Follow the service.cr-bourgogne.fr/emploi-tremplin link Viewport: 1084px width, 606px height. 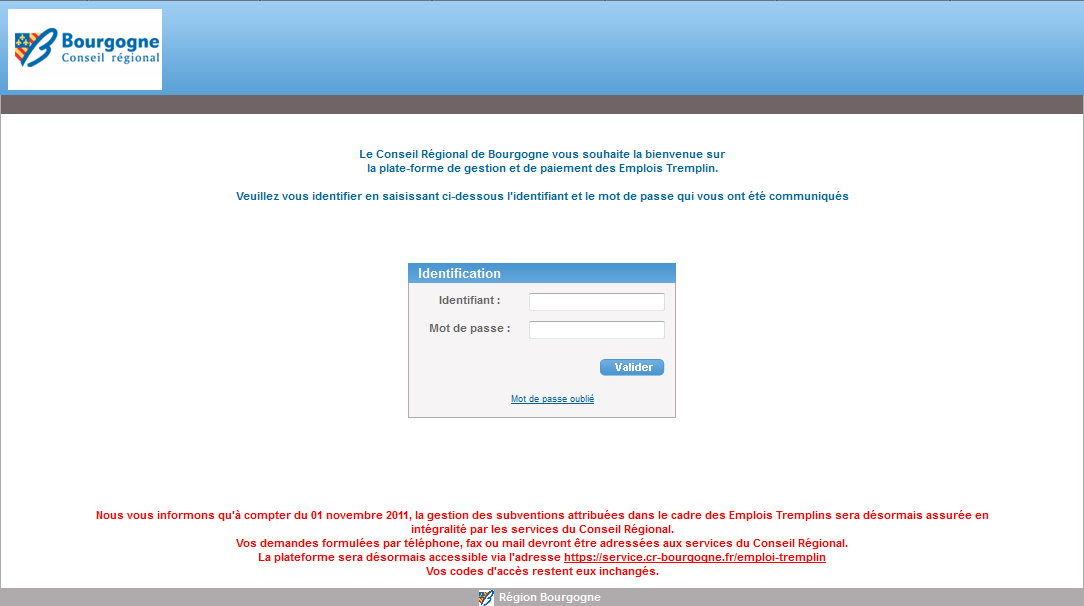[x=694, y=557]
